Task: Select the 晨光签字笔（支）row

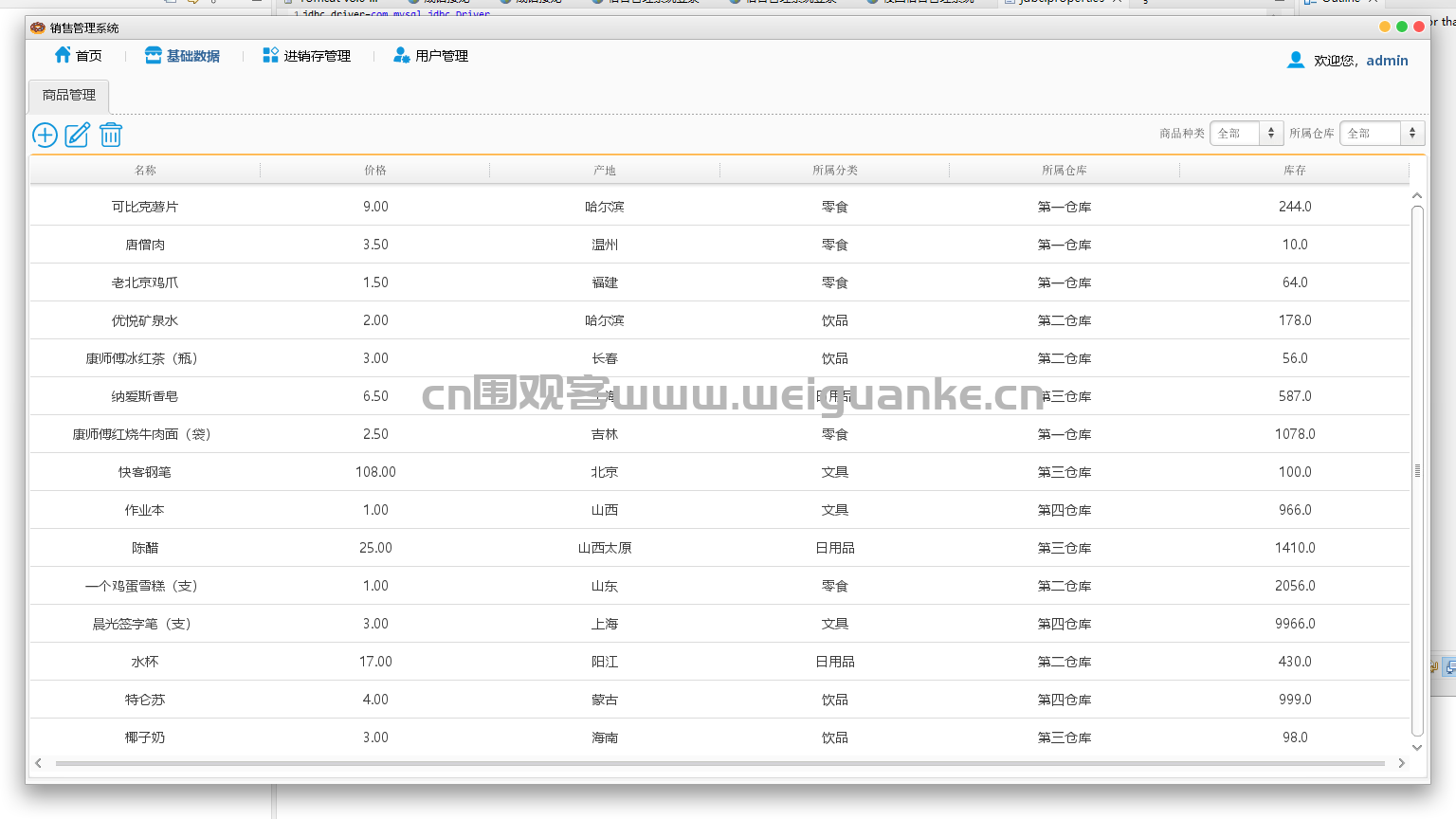Action: pos(719,624)
